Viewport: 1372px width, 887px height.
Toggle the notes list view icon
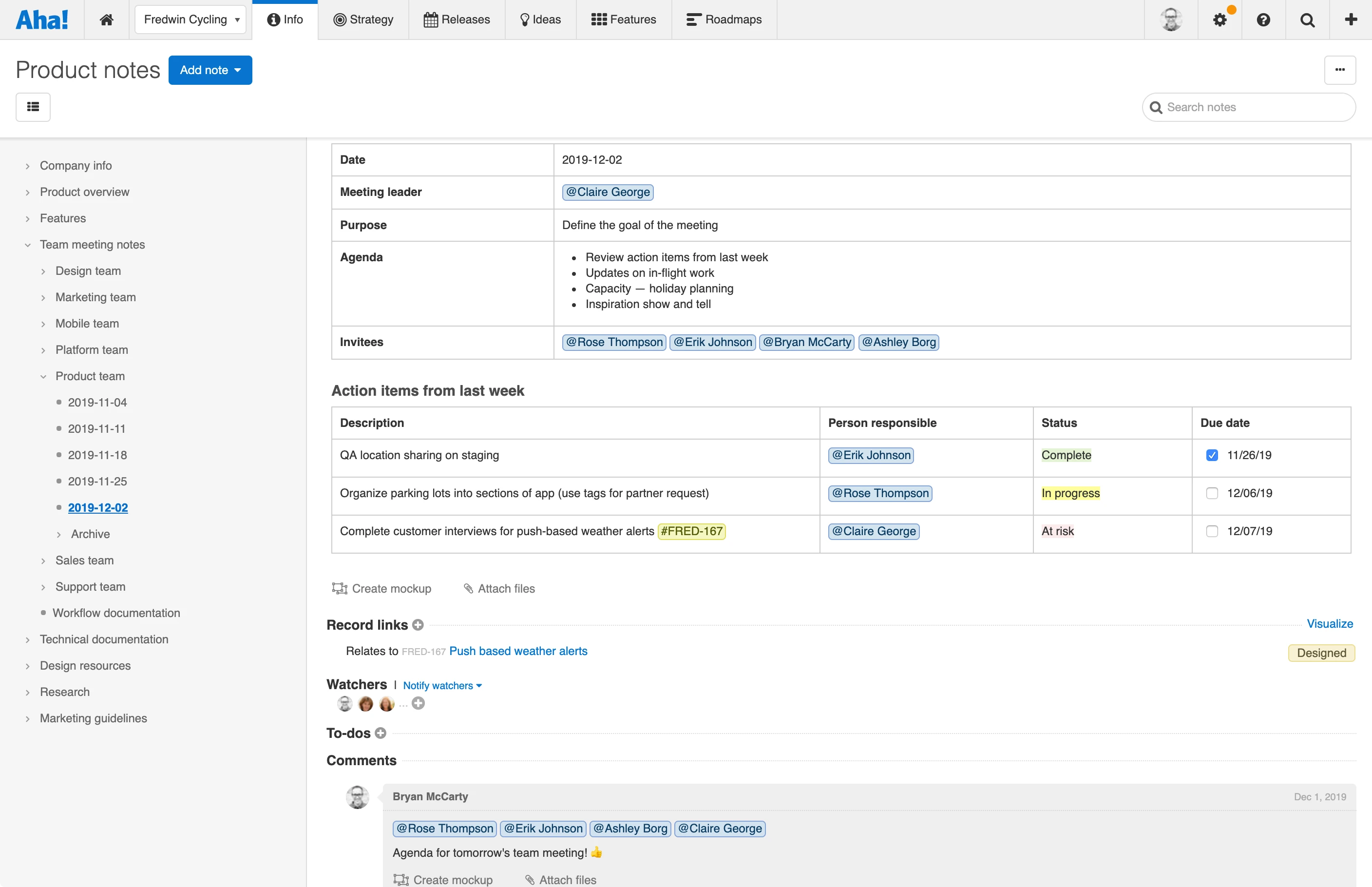click(33, 107)
